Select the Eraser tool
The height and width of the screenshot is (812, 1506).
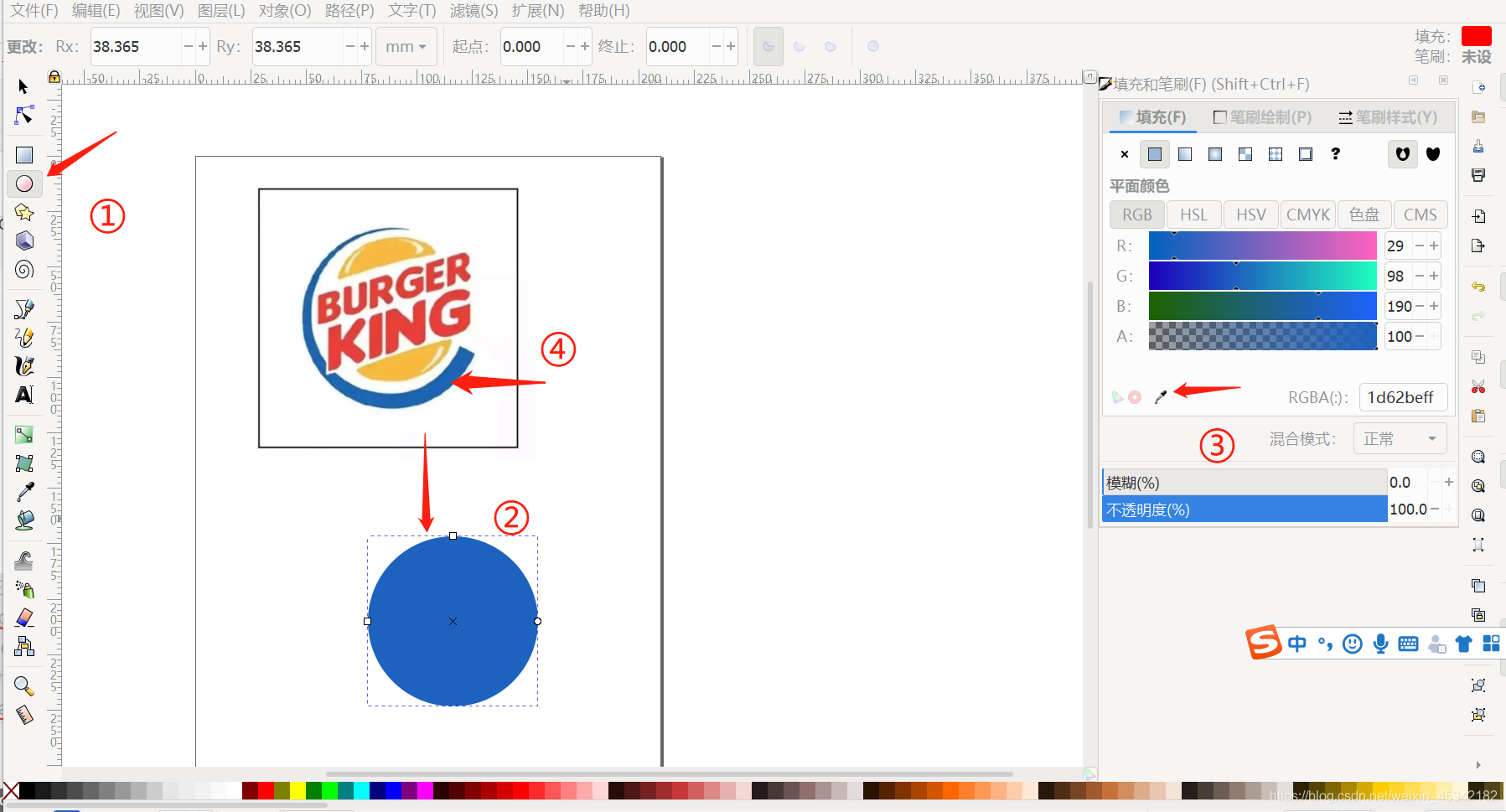click(24, 618)
